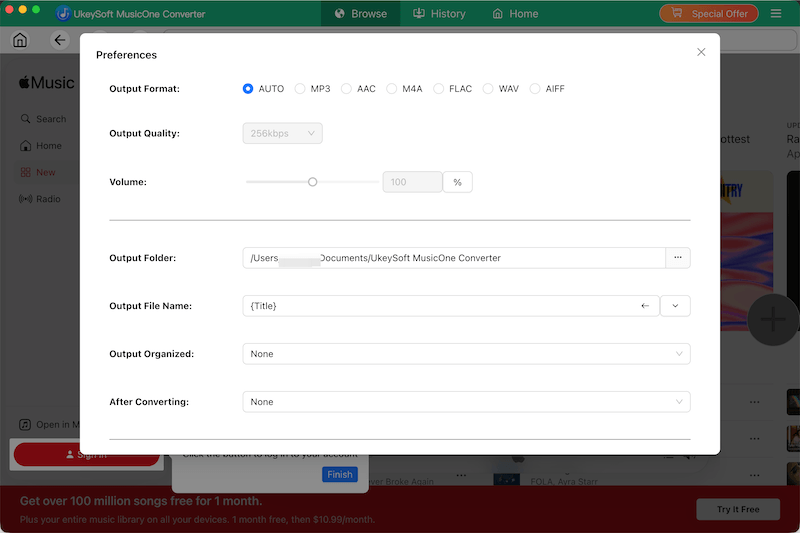Viewport: 800px width, 533px height.
Task: Click the Apple Music logo
Action: 46,83
